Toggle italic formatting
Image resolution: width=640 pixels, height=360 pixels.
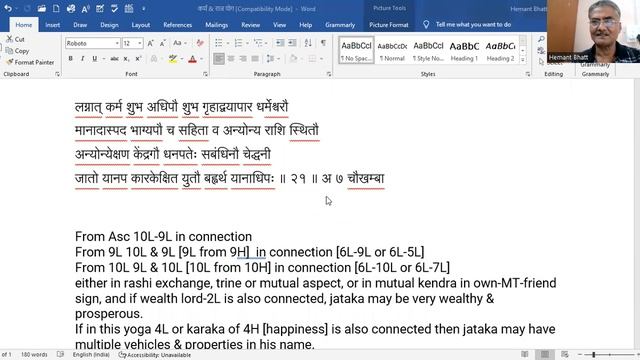[82, 59]
